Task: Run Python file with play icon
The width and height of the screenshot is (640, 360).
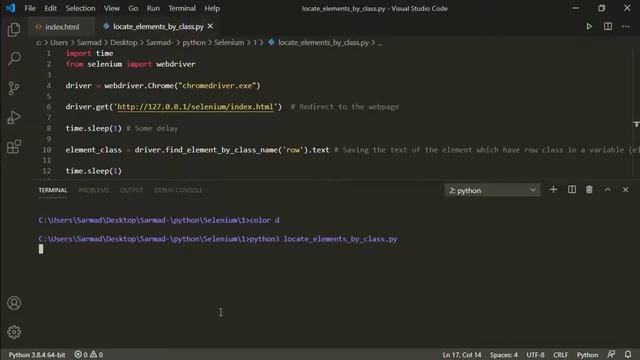Action: [x=589, y=27]
